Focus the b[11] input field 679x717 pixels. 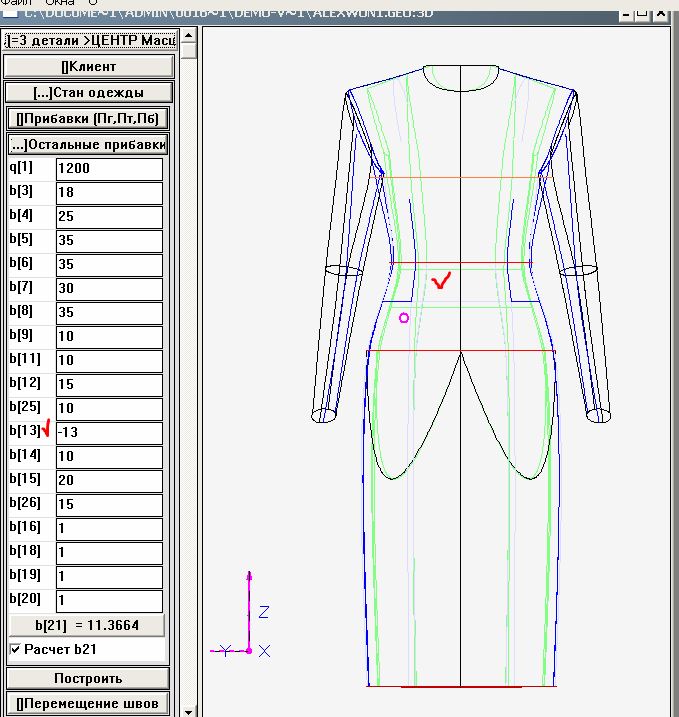[x=109, y=361]
